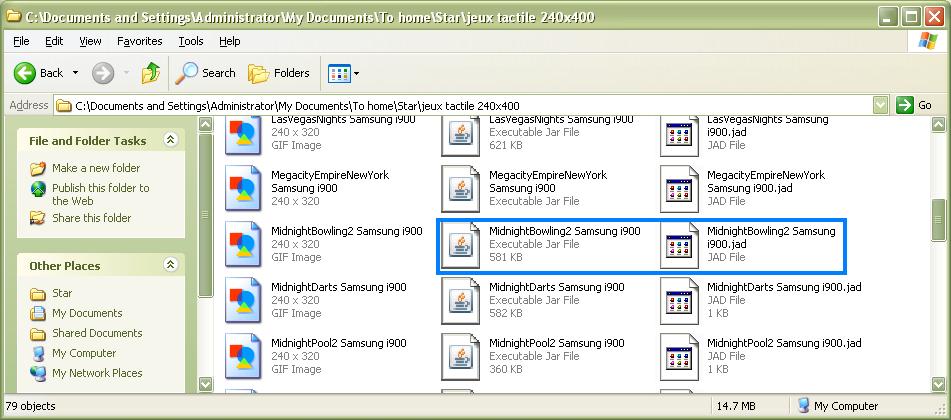Select LasVegasNights GIF image icon
Image resolution: width=951 pixels, height=420 pixels.
click(x=243, y=135)
